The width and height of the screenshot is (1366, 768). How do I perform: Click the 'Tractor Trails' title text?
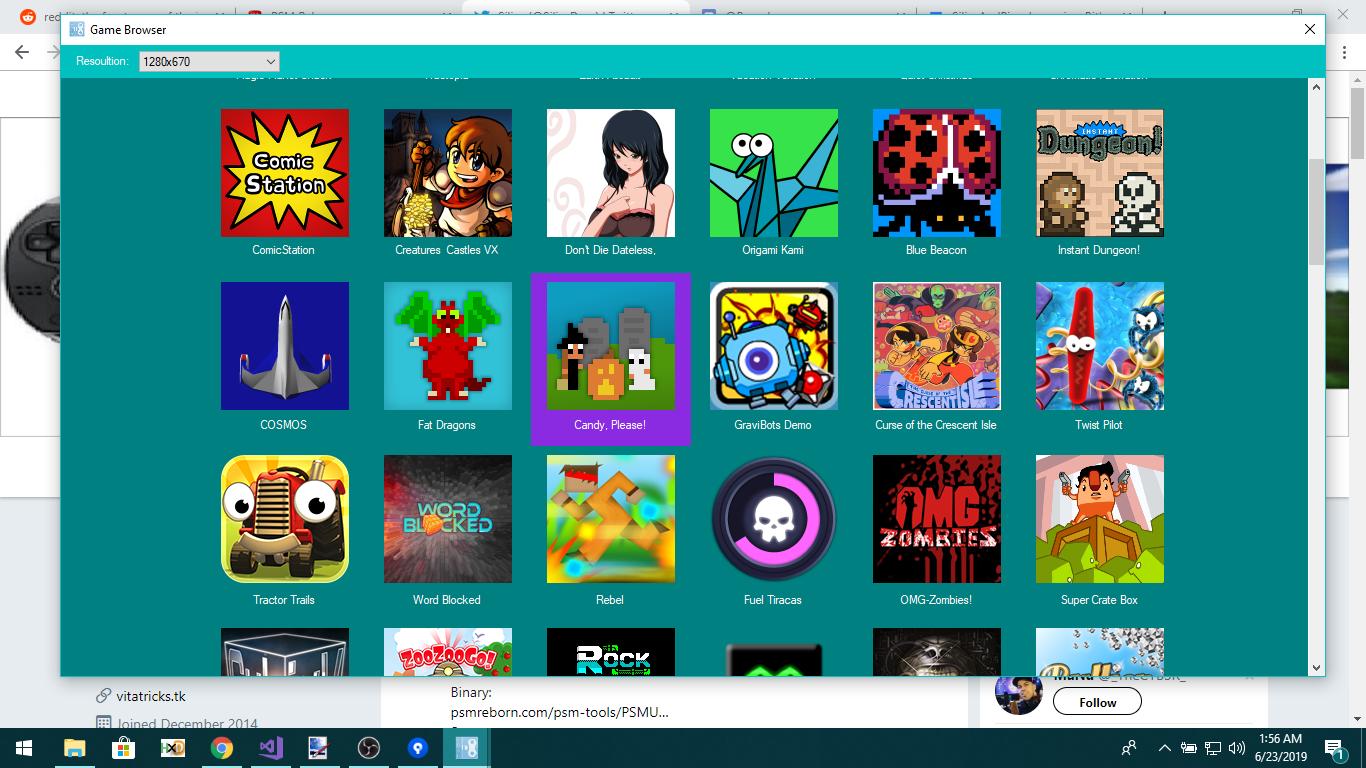[x=284, y=600]
